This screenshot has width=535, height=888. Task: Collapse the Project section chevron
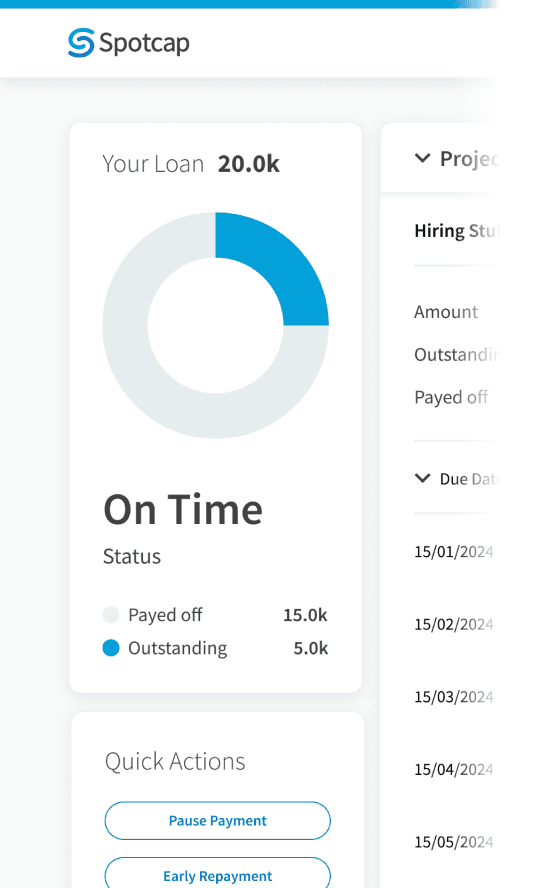[422, 158]
